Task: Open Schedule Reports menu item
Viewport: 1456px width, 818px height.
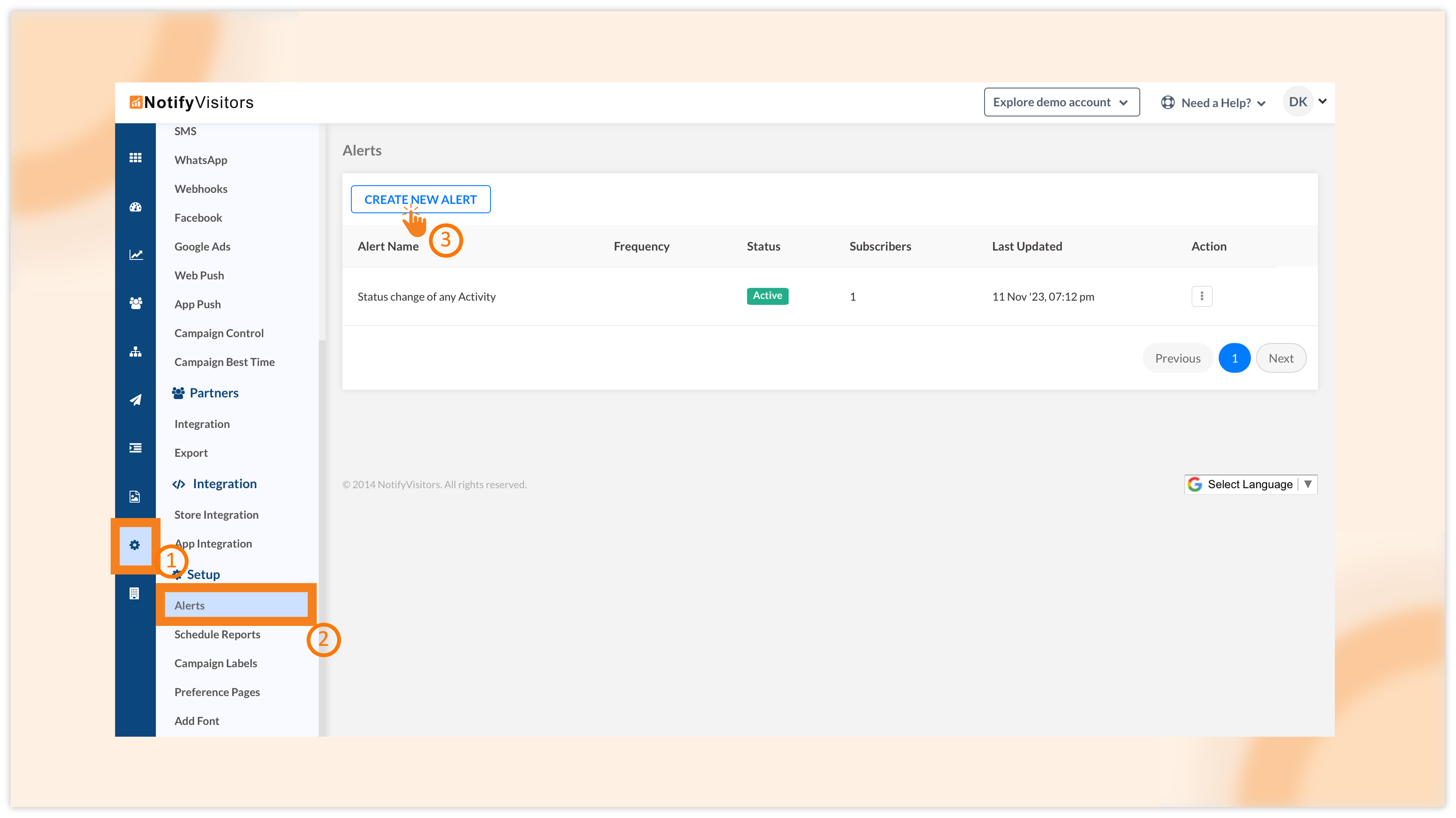Action: click(x=217, y=634)
